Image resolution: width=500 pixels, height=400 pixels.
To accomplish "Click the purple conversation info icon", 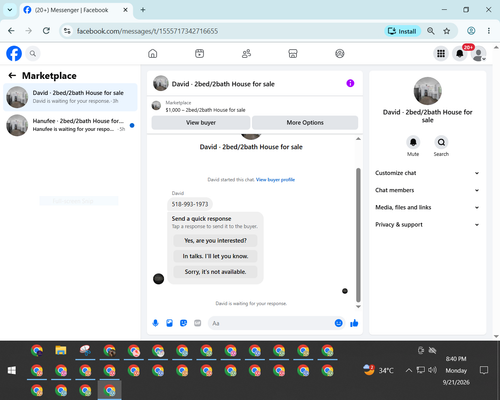I will pos(350,83).
